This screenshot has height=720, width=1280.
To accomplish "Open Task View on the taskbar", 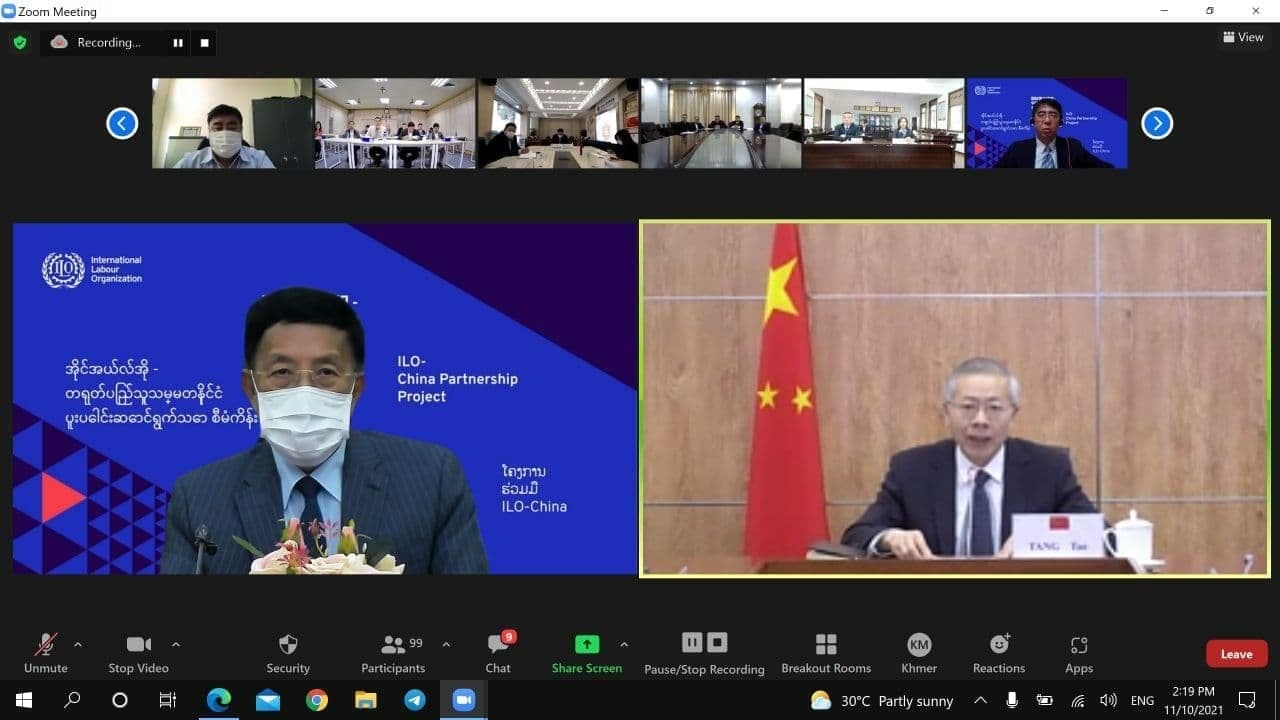I will point(168,700).
